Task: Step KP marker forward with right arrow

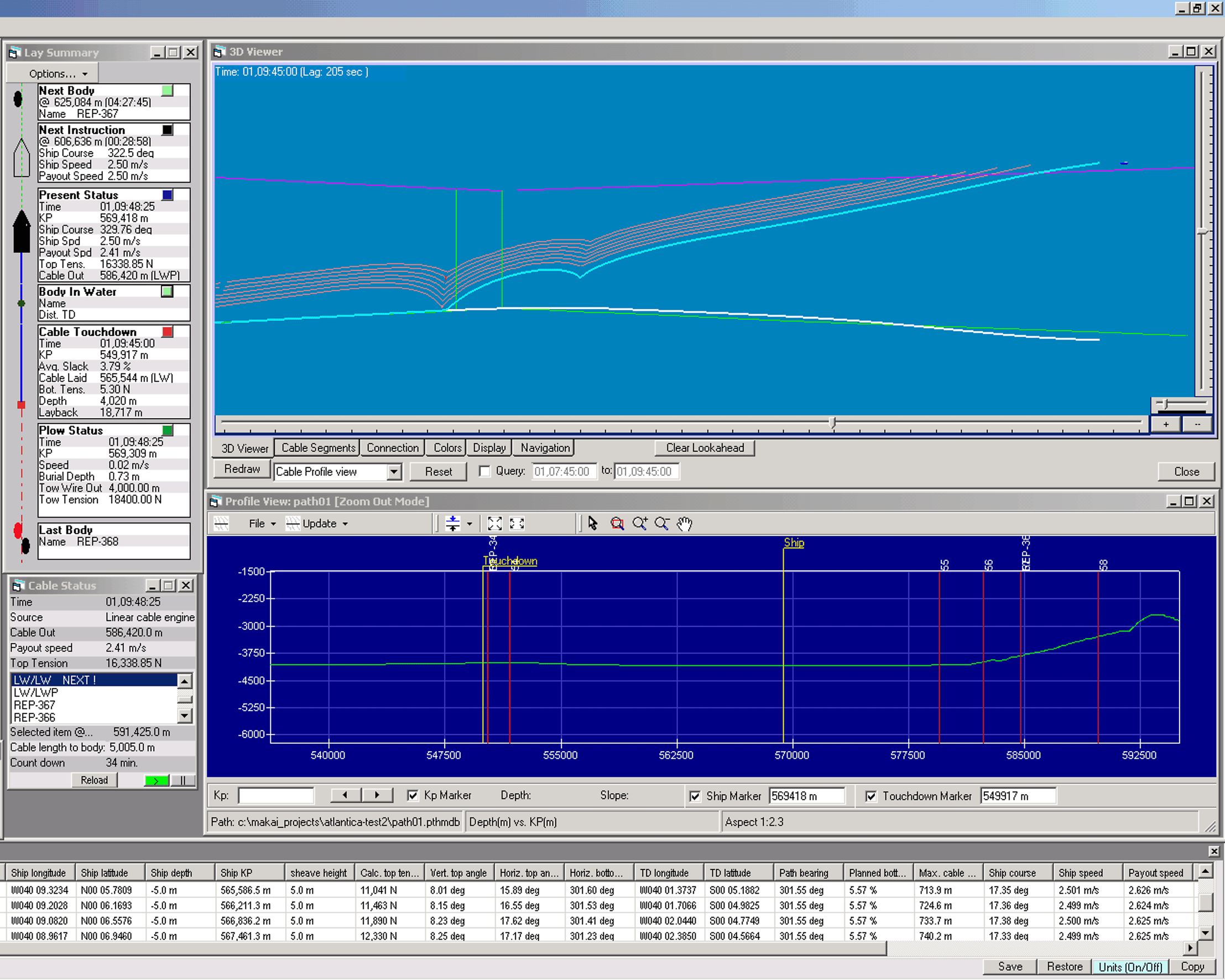Action: coord(377,795)
